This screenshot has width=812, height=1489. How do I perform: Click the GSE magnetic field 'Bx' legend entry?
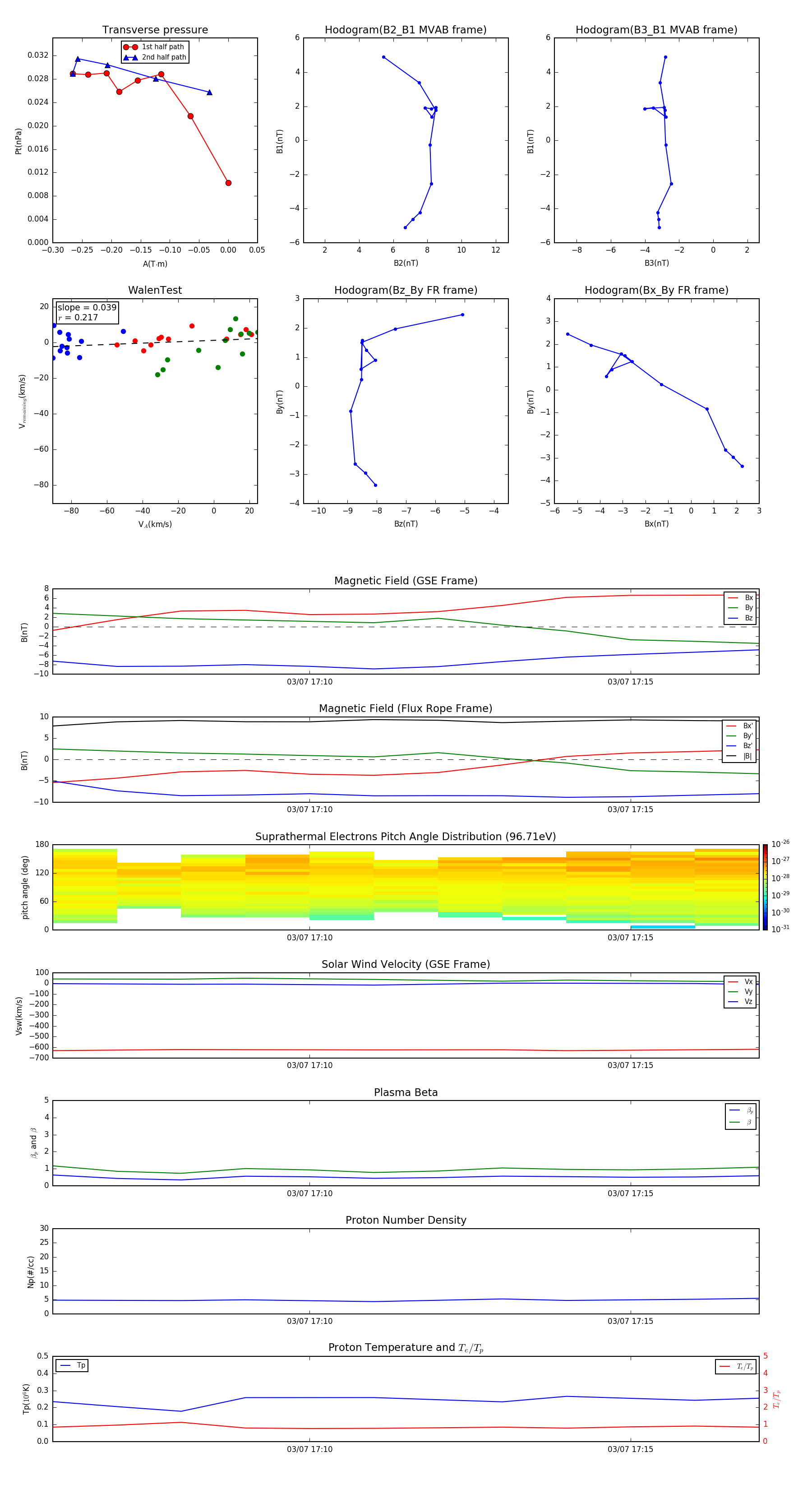coord(740,598)
